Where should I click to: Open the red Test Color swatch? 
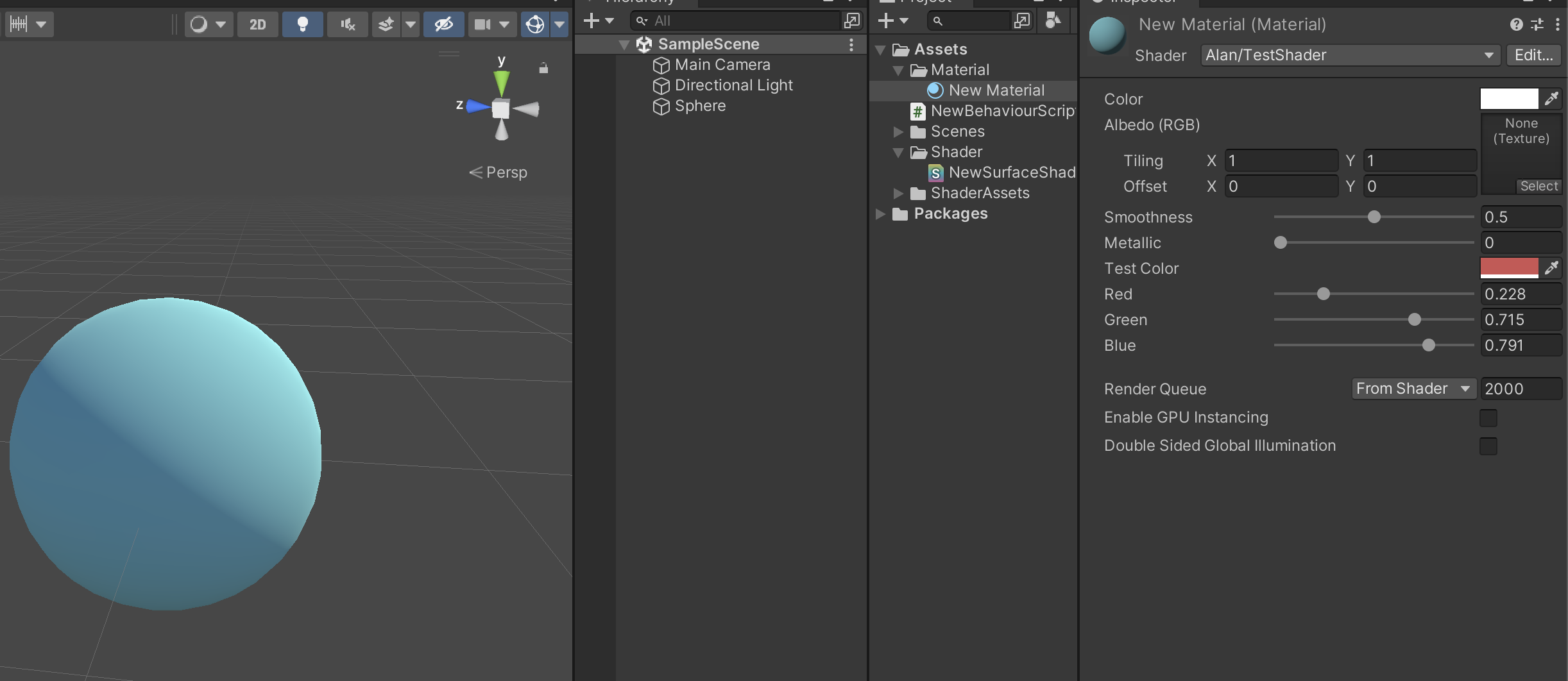pos(1509,267)
